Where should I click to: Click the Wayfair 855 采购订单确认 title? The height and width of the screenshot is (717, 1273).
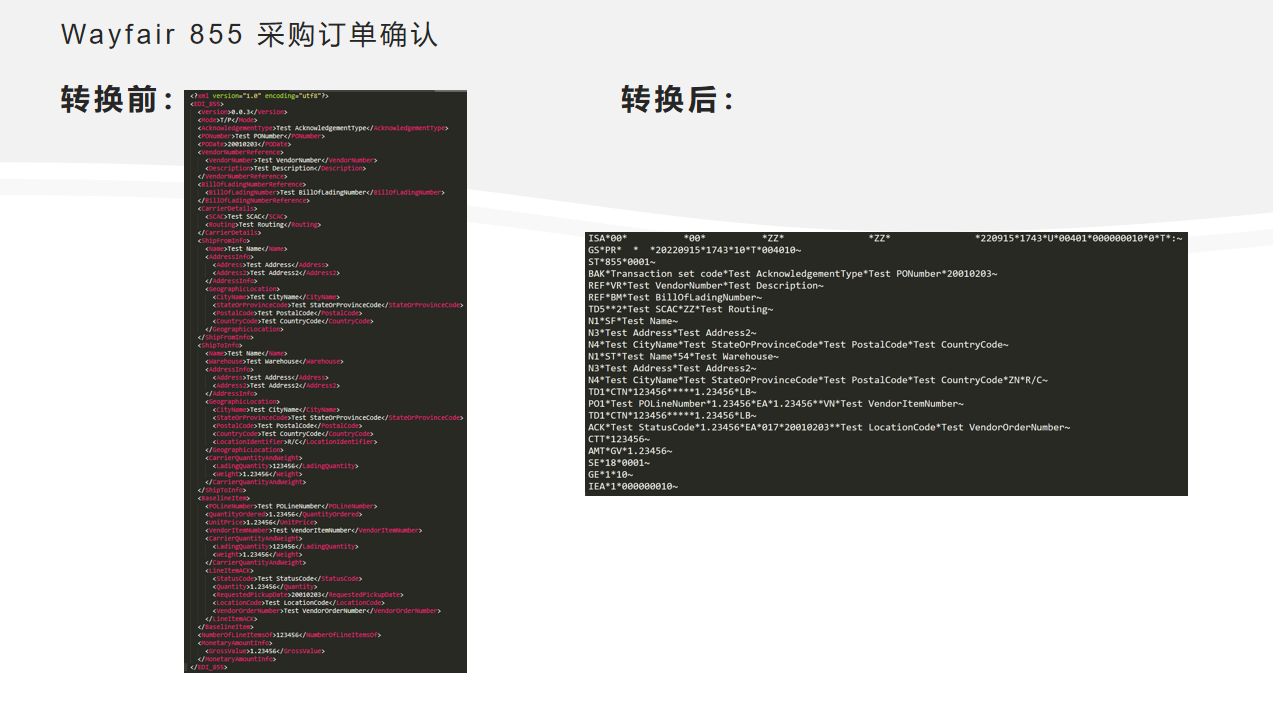click(249, 35)
